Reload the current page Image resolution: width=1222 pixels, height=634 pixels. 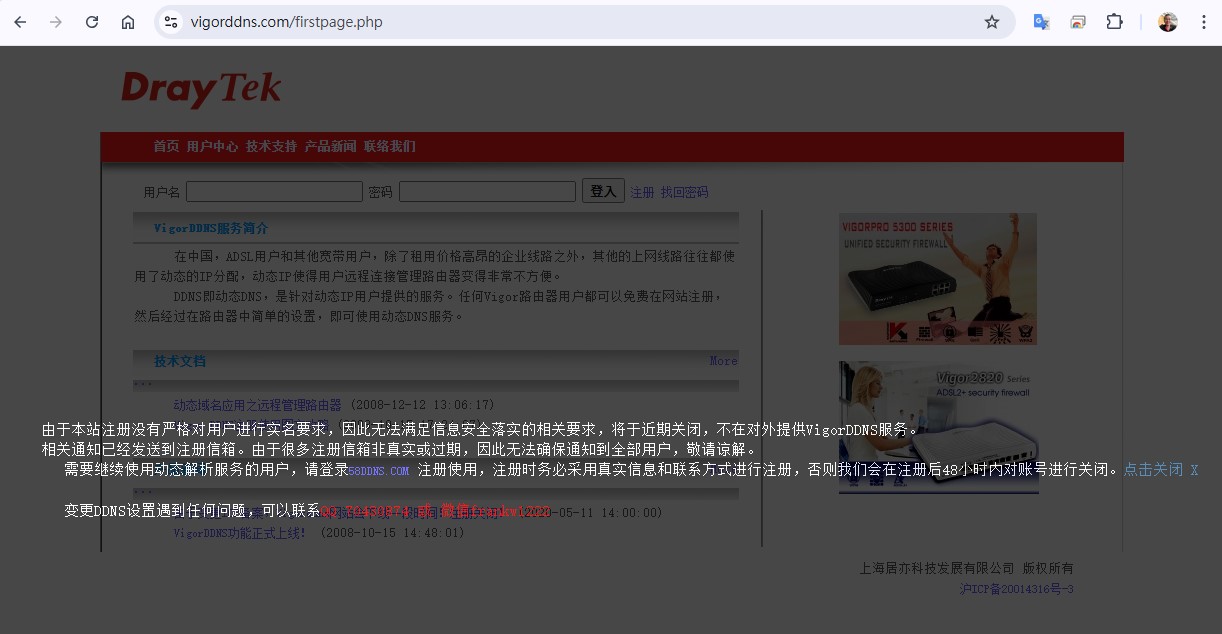pyautogui.click(x=92, y=22)
